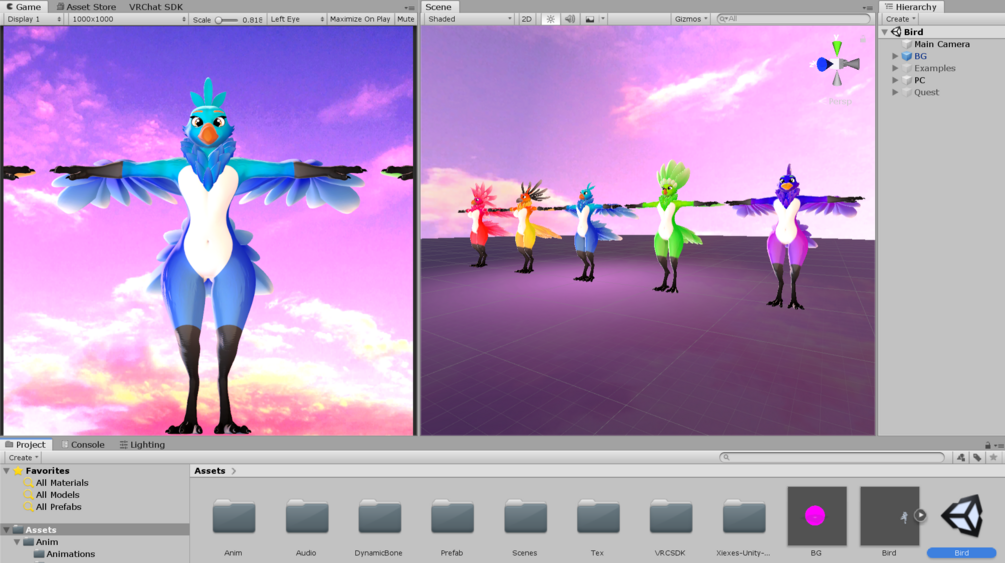Viewport: 1005px width, 563px height.
Task: Select the Scenes folder icon
Action: click(x=526, y=517)
